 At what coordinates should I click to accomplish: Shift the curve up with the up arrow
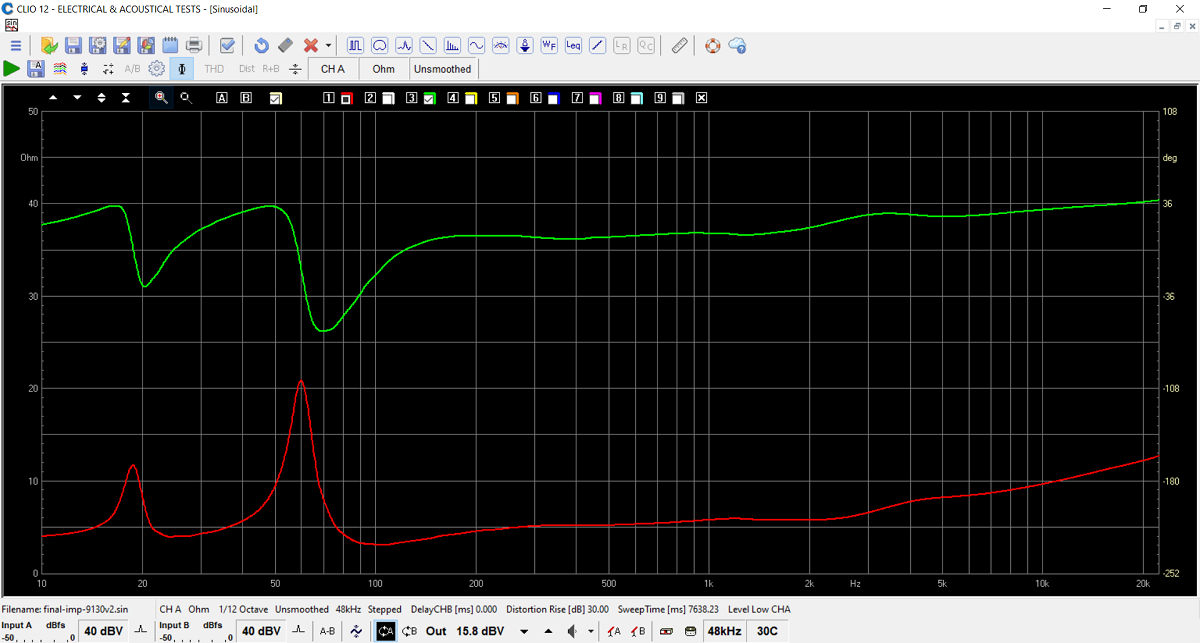[53, 98]
